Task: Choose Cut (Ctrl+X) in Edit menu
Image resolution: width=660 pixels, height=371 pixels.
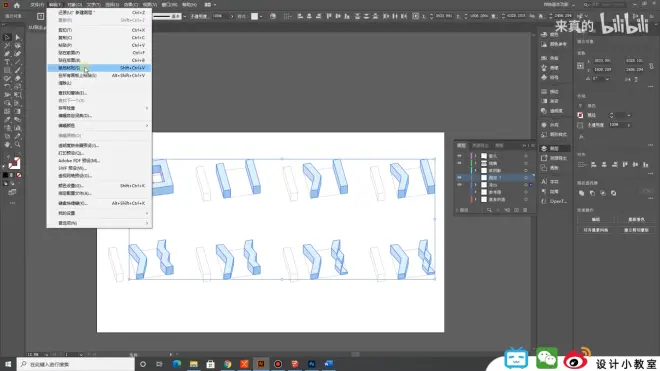Action: [x=99, y=30]
